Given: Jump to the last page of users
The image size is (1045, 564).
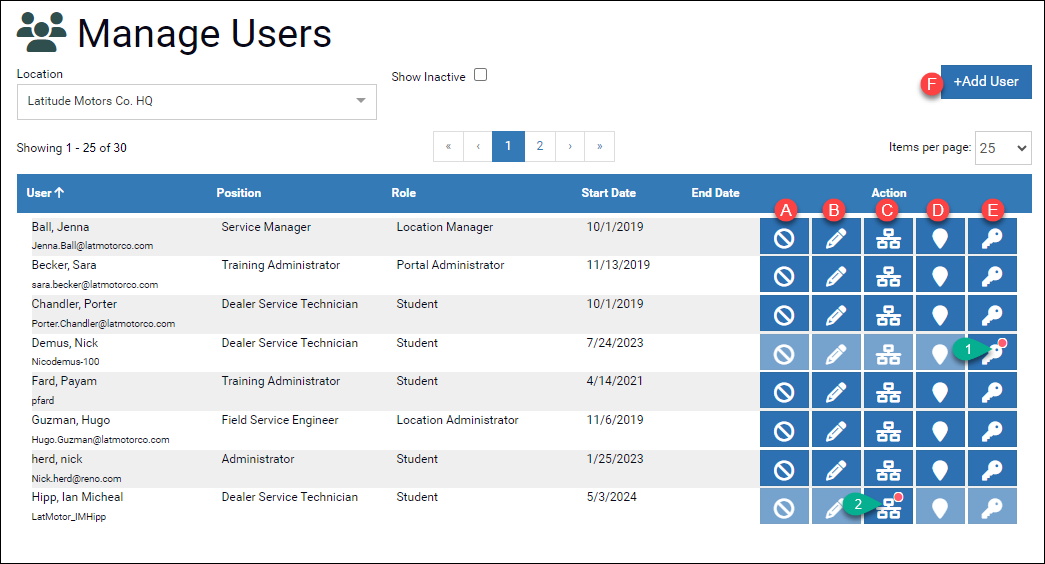Looking at the screenshot, I should pyautogui.click(x=599, y=146).
